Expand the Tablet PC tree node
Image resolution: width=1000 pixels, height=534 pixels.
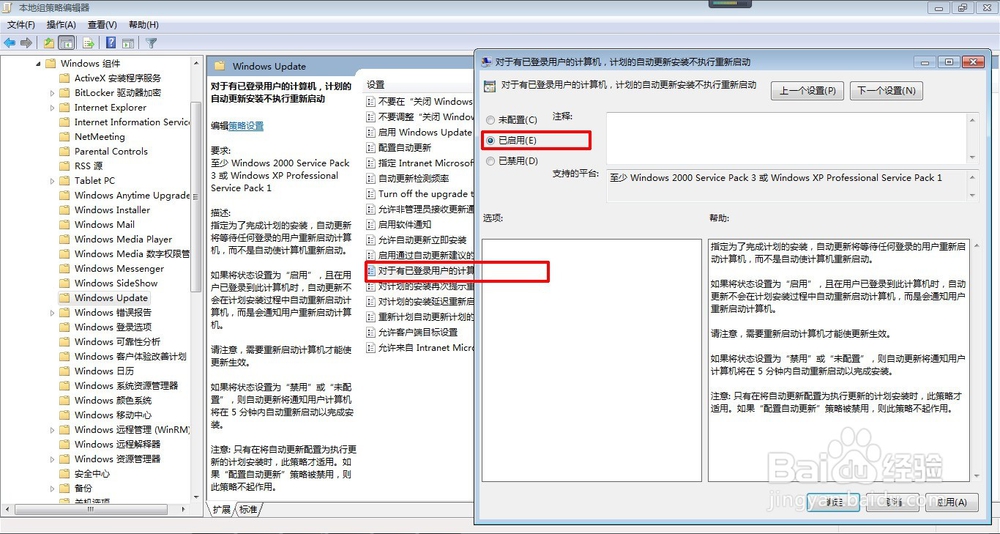(x=52, y=181)
